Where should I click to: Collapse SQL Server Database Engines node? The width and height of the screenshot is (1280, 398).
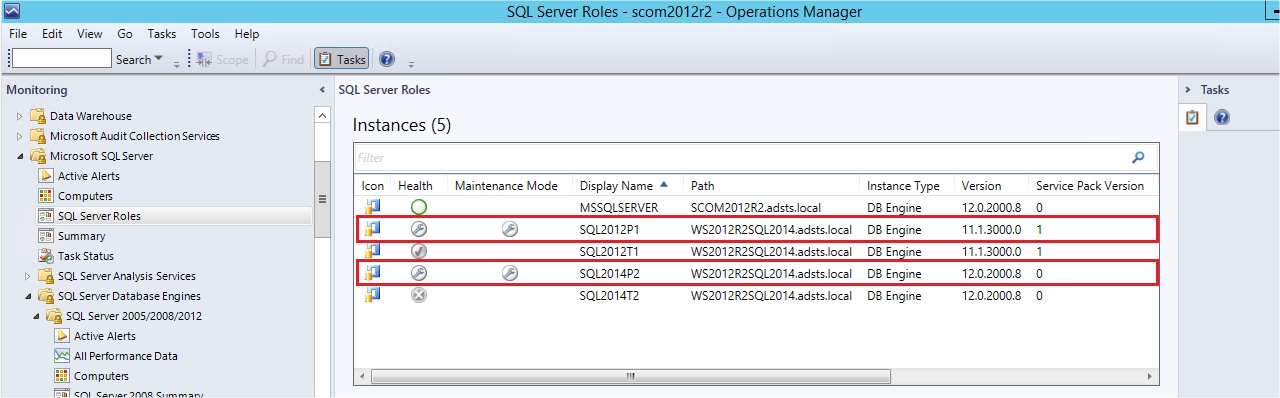[27, 296]
